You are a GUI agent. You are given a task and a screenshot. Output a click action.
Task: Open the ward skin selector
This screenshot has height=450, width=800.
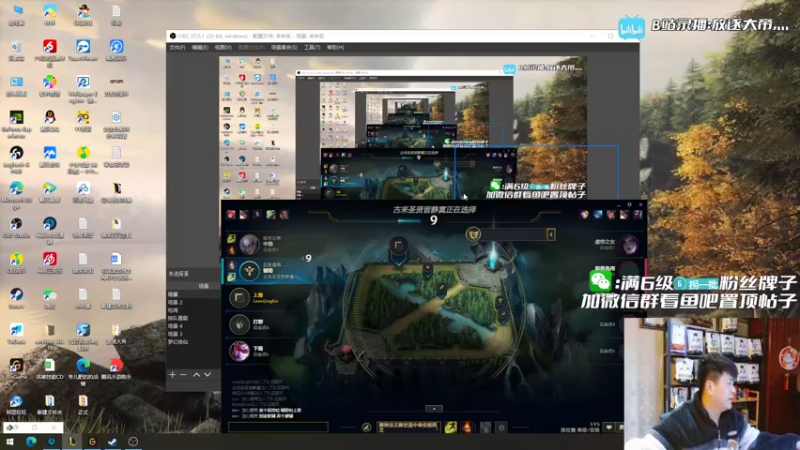(x=485, y=427)
